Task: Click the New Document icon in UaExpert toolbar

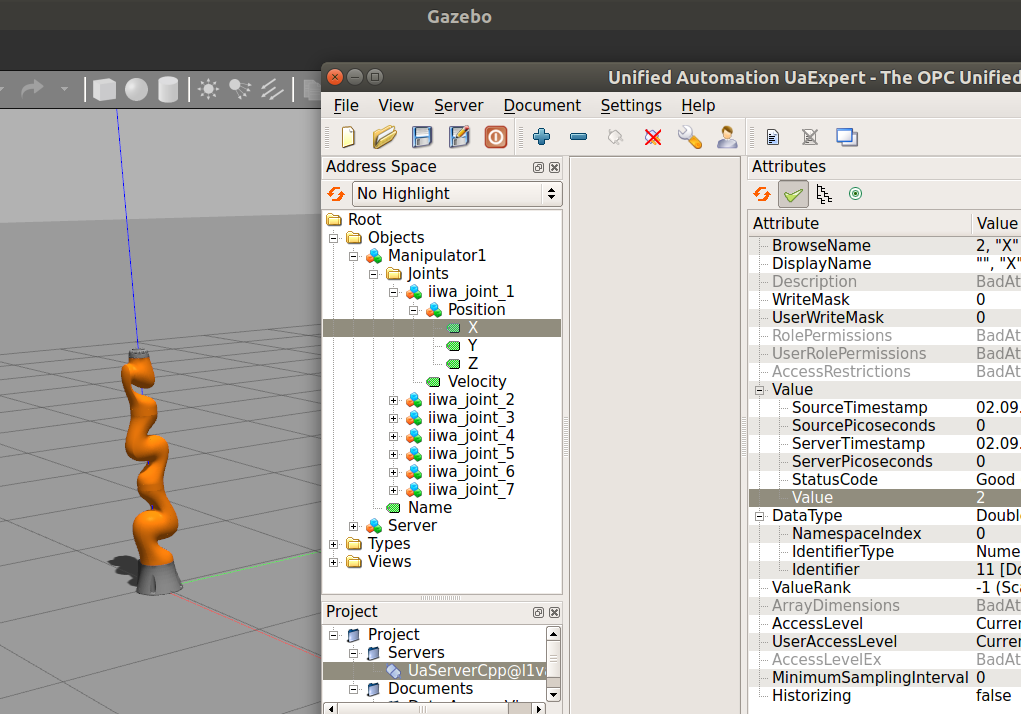Action: pyautogui.click(x=348, y=137)
